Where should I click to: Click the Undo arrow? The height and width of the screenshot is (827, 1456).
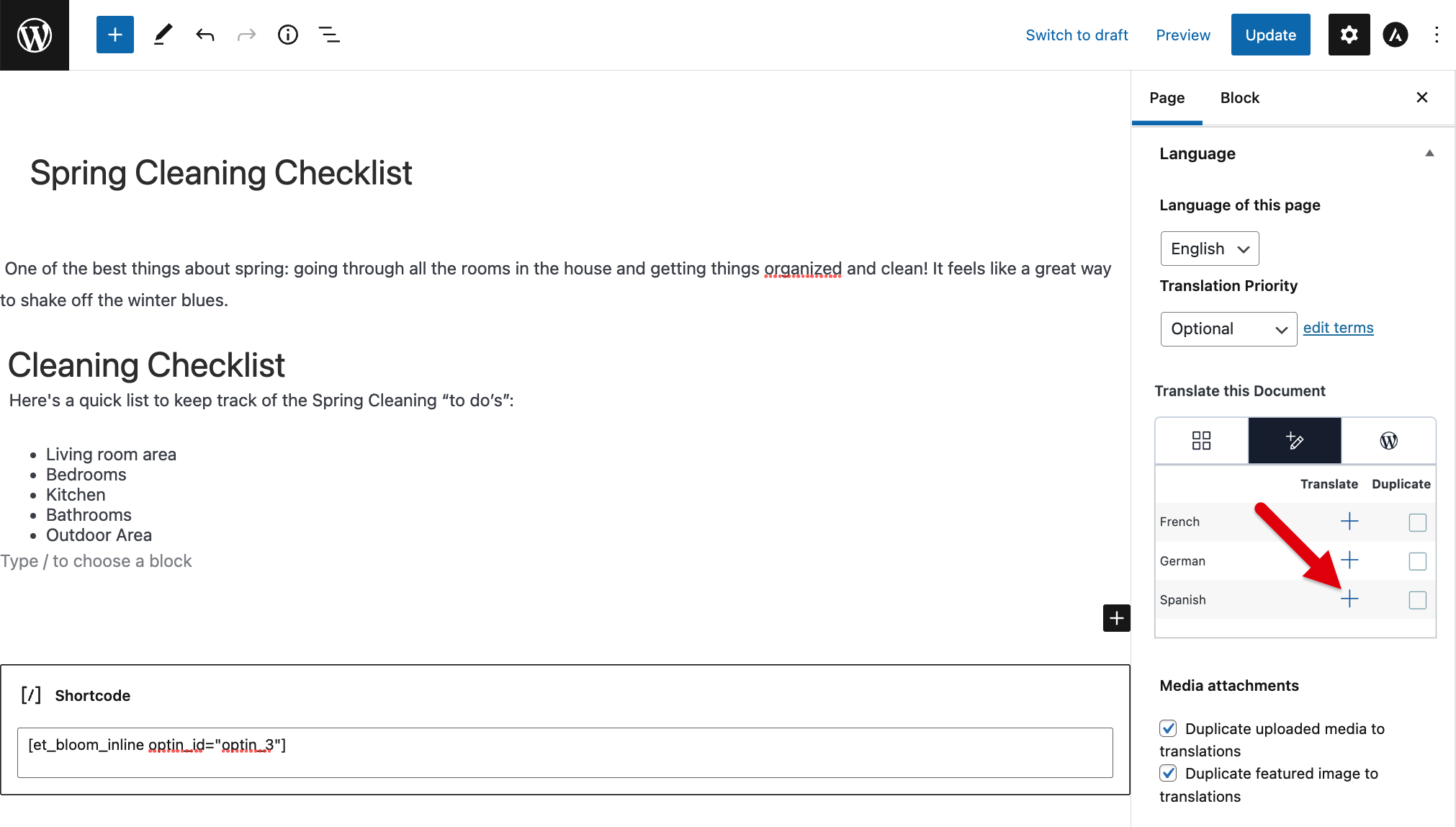click(205, 35)
